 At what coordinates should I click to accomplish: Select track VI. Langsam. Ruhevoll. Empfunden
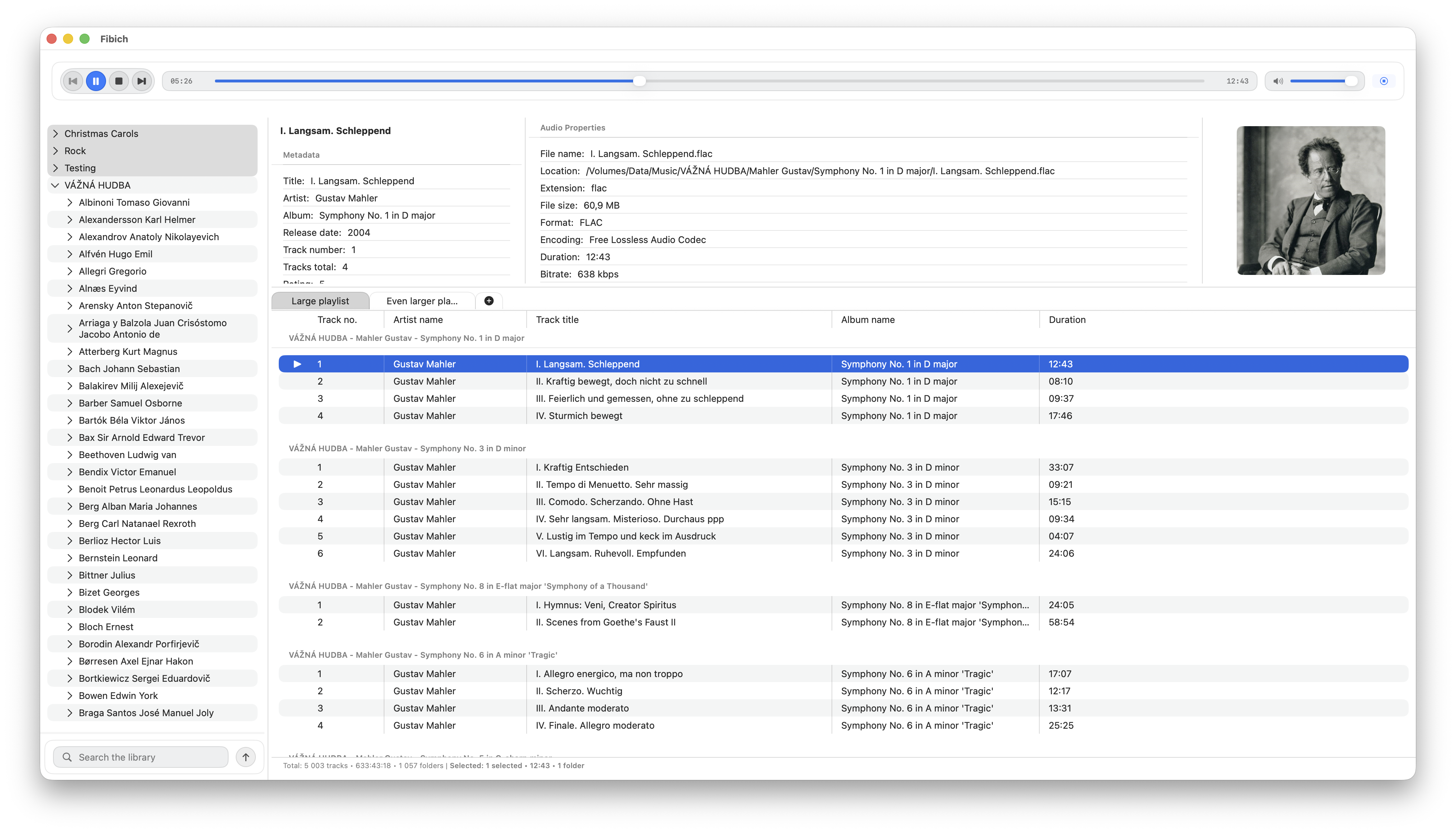pos(843,553)
